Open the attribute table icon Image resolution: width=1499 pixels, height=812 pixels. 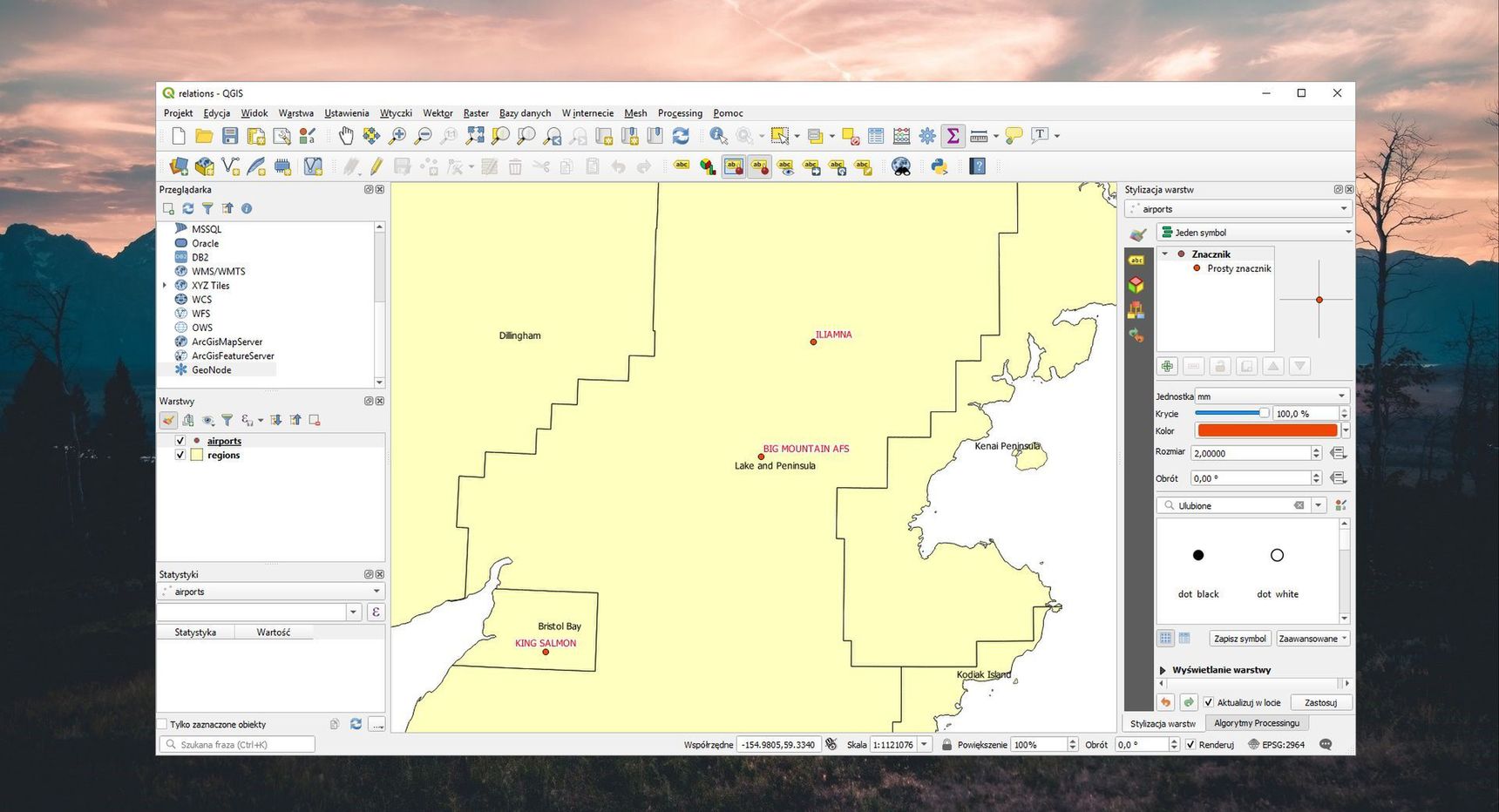pyautogui.click(x=876, y=136)
